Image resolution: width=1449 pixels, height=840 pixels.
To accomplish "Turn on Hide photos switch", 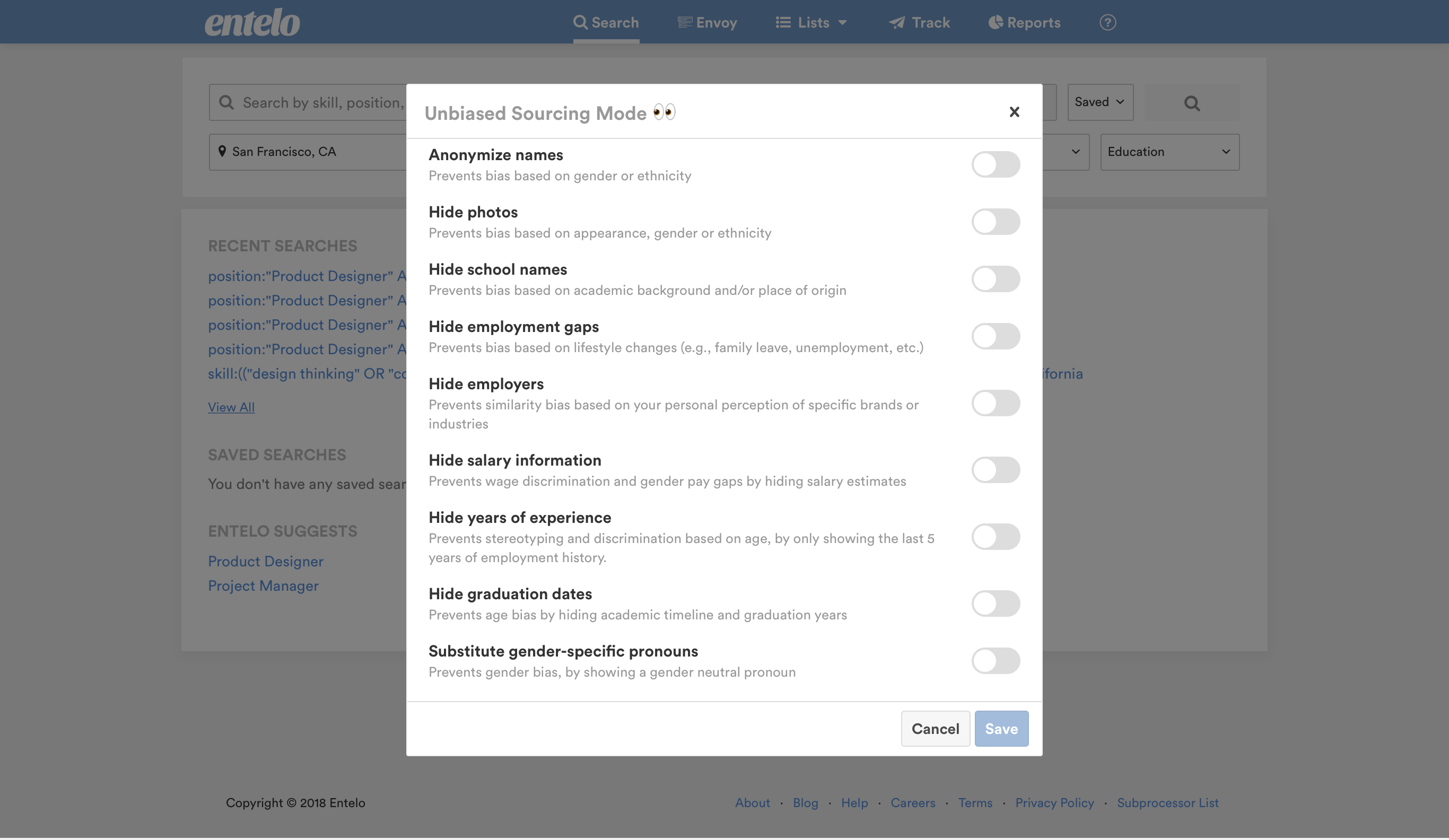I will (x=996, y=222).
